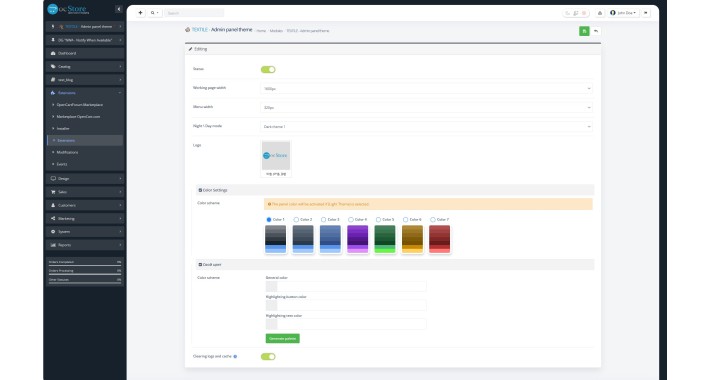This screenshot has height=380, width=710.
Task: Select the Color 1 radio button
Action: click(269, 220)
